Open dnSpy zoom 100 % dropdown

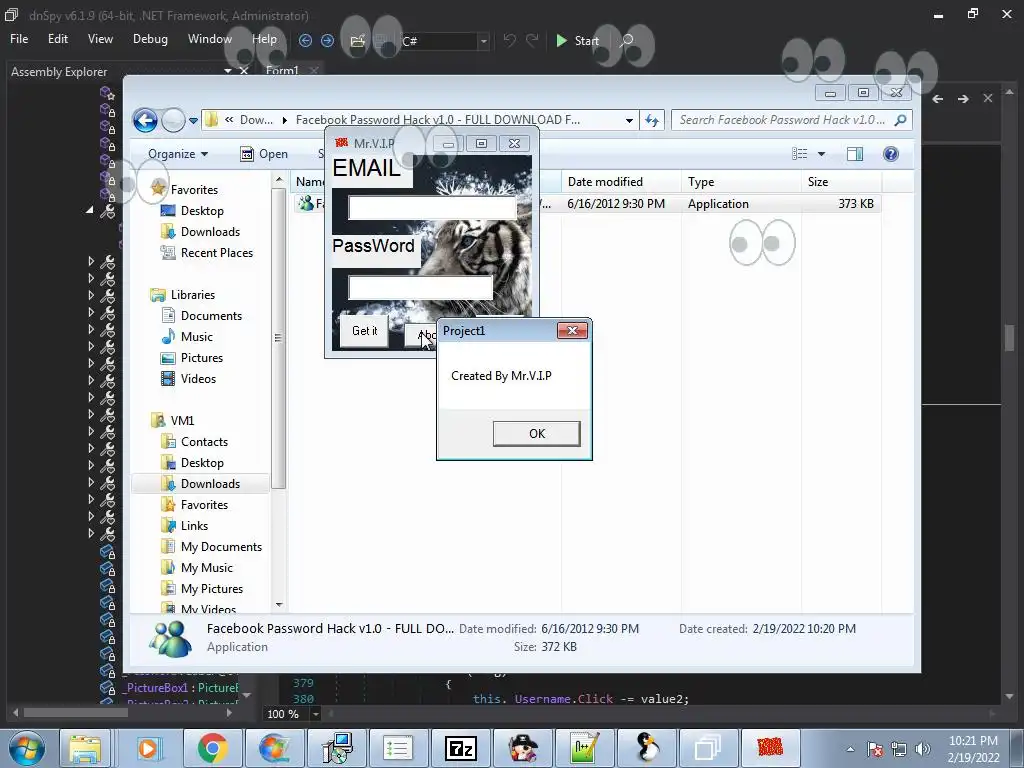click(315, 714)
